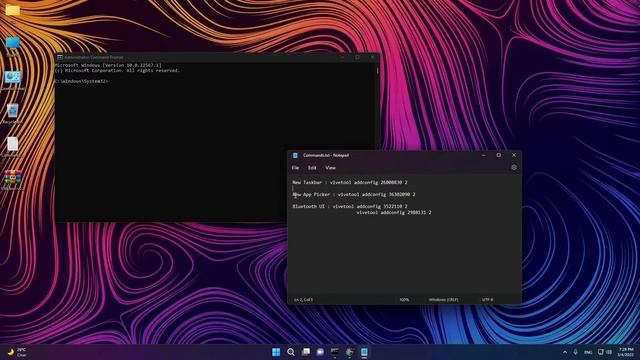Open the View menu in Notepad
Screen dimensions: 640x360
(330, 168)
